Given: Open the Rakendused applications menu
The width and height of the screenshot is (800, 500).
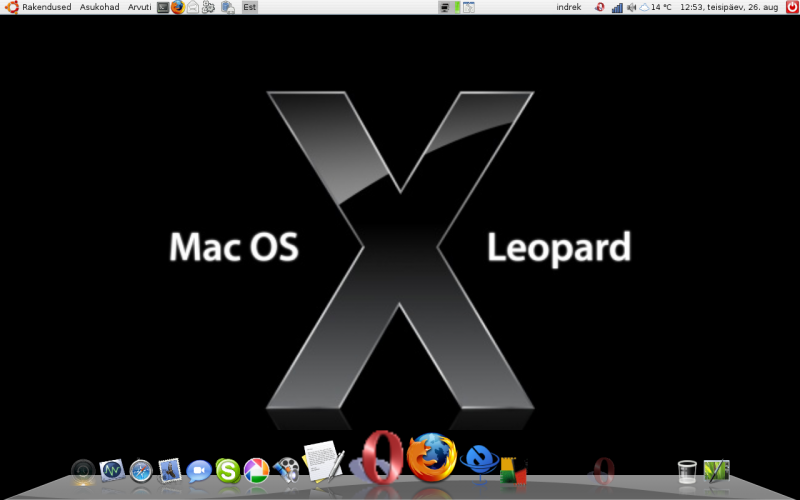Looking at the screenshot, I should [x=46, y=7].
